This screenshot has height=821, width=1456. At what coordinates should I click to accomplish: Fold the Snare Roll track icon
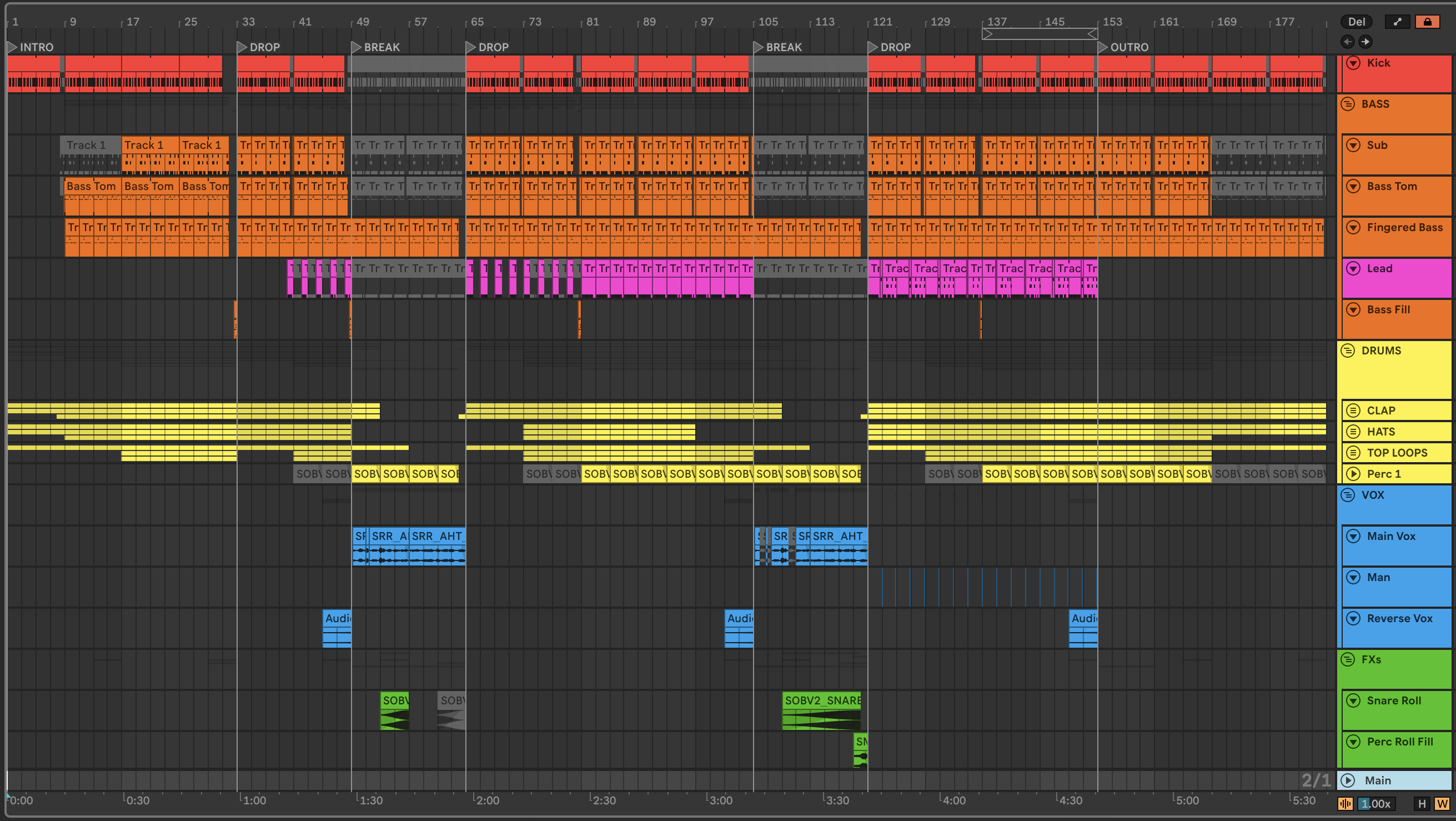coord(1353,700)
